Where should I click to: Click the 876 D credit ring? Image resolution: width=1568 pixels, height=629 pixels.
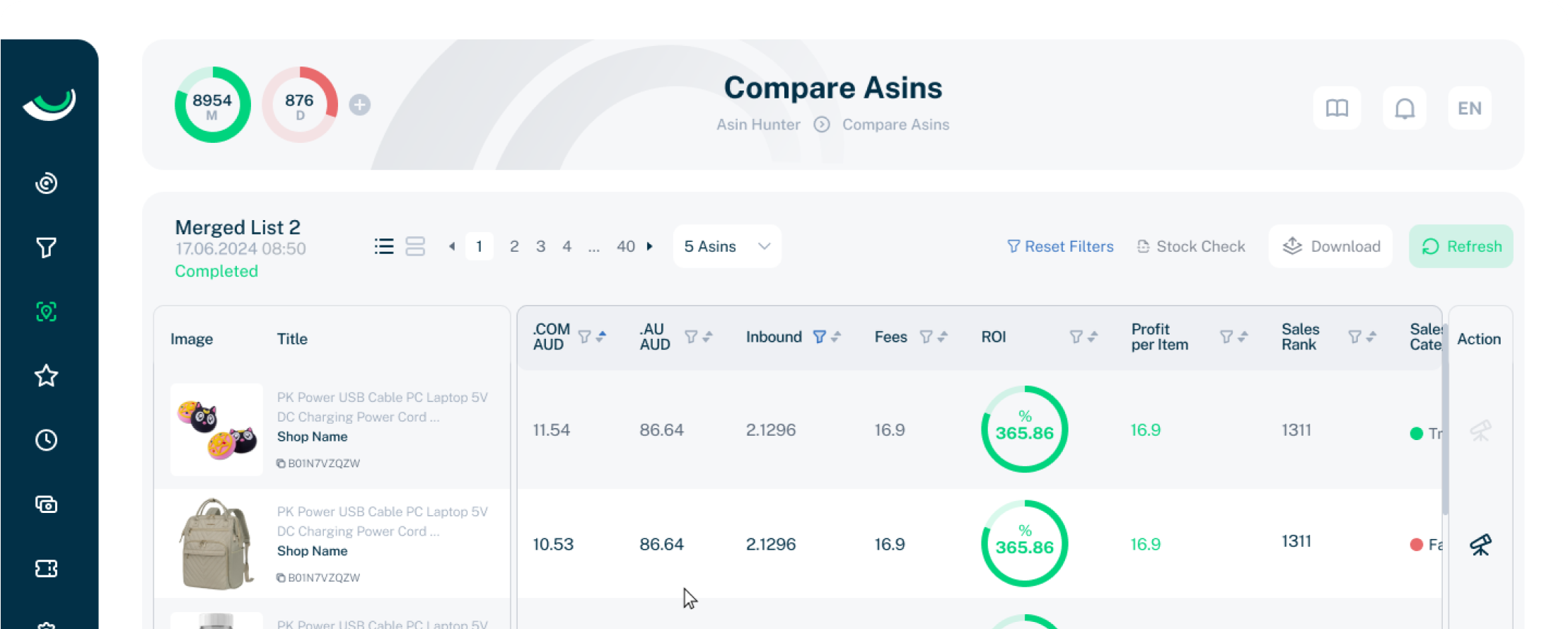[300, 105]
